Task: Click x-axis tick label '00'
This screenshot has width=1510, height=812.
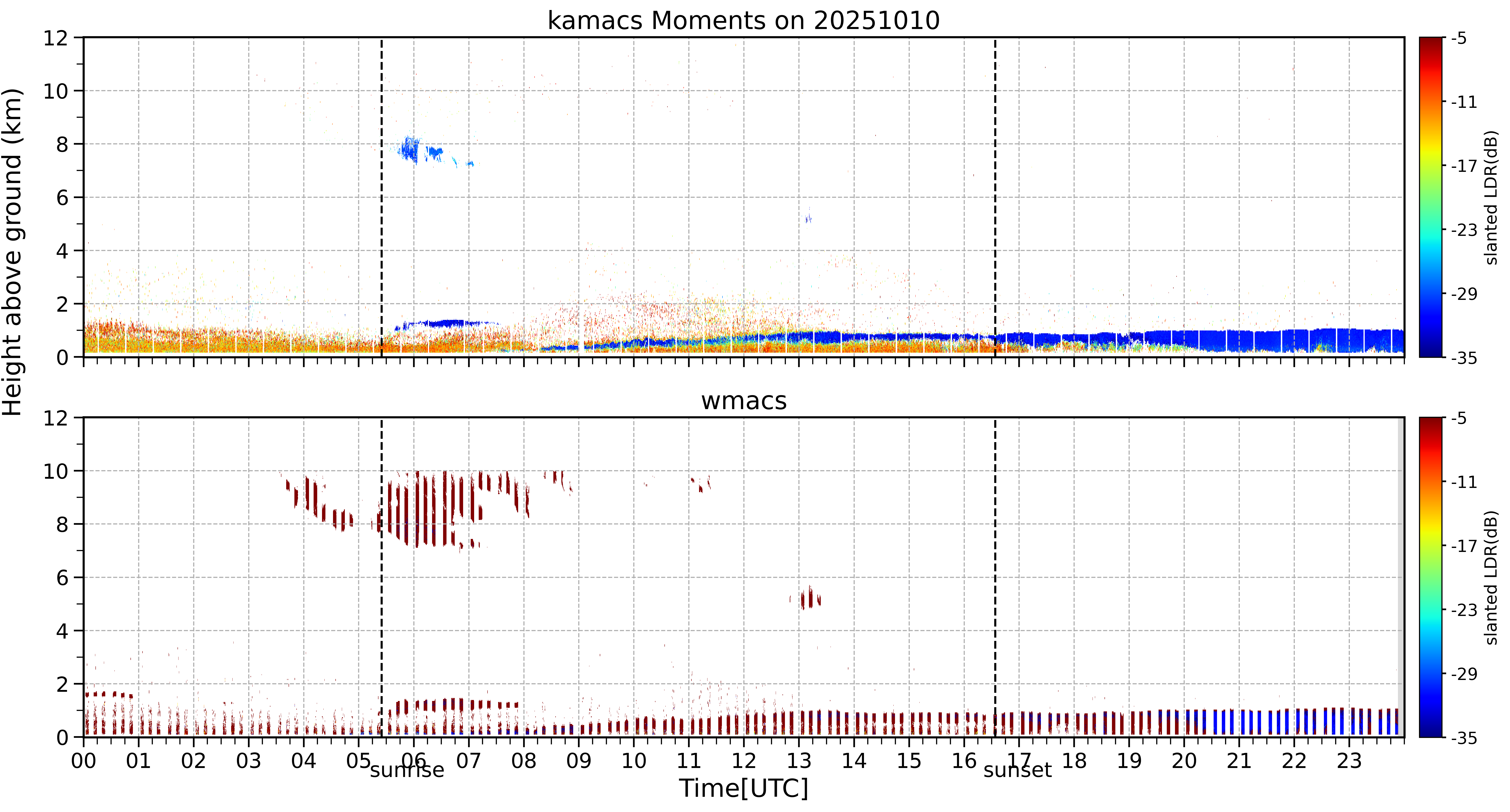Action: (x=84, y=761)
